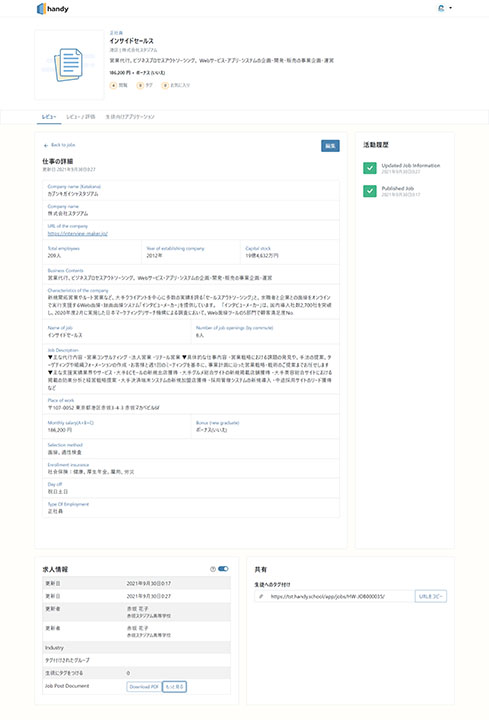Click the Job Post Document row label

point(67,686)
